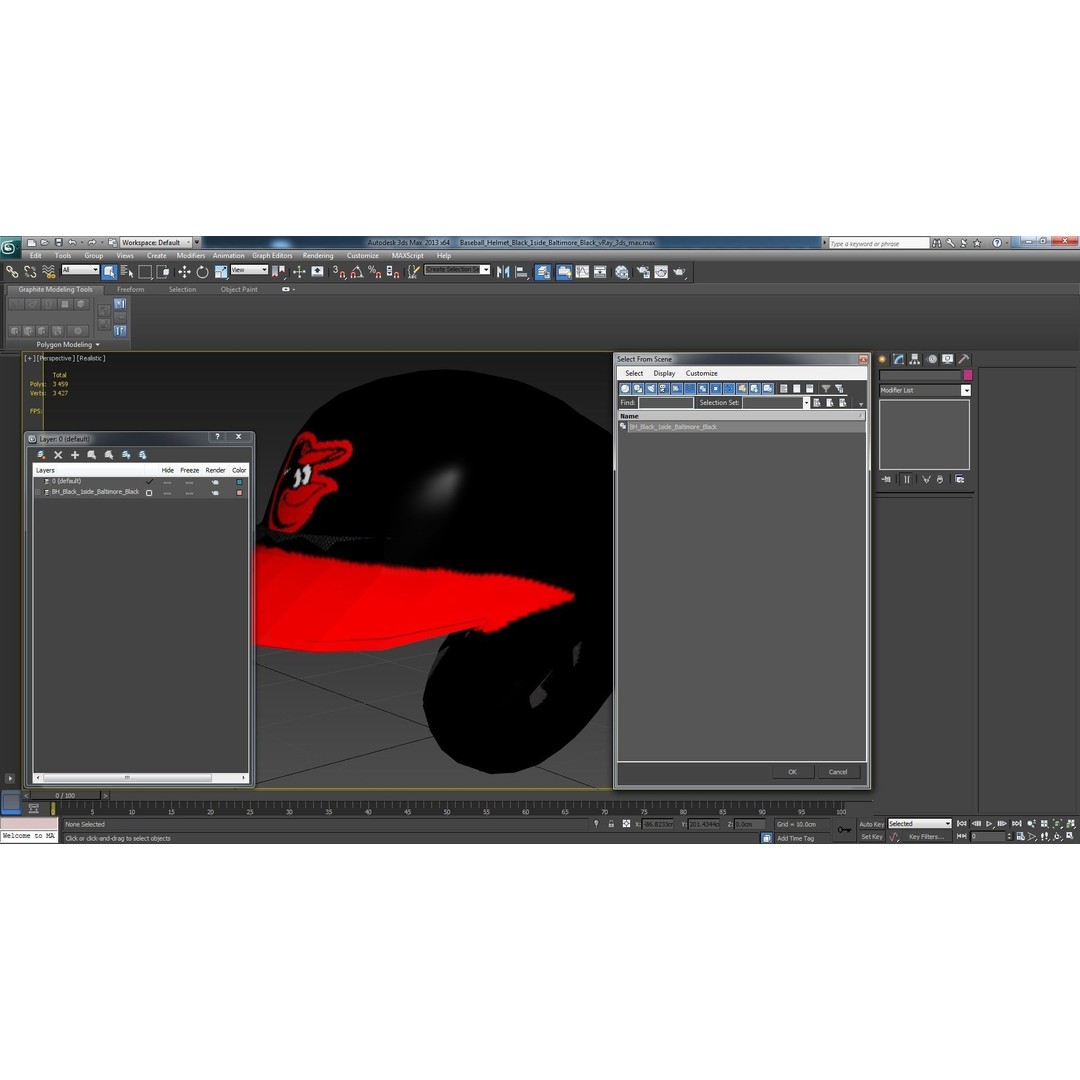Screen dimensions: 1080x1080
Task: Open Render Setup teapot icon
Action: coord(643,272)
